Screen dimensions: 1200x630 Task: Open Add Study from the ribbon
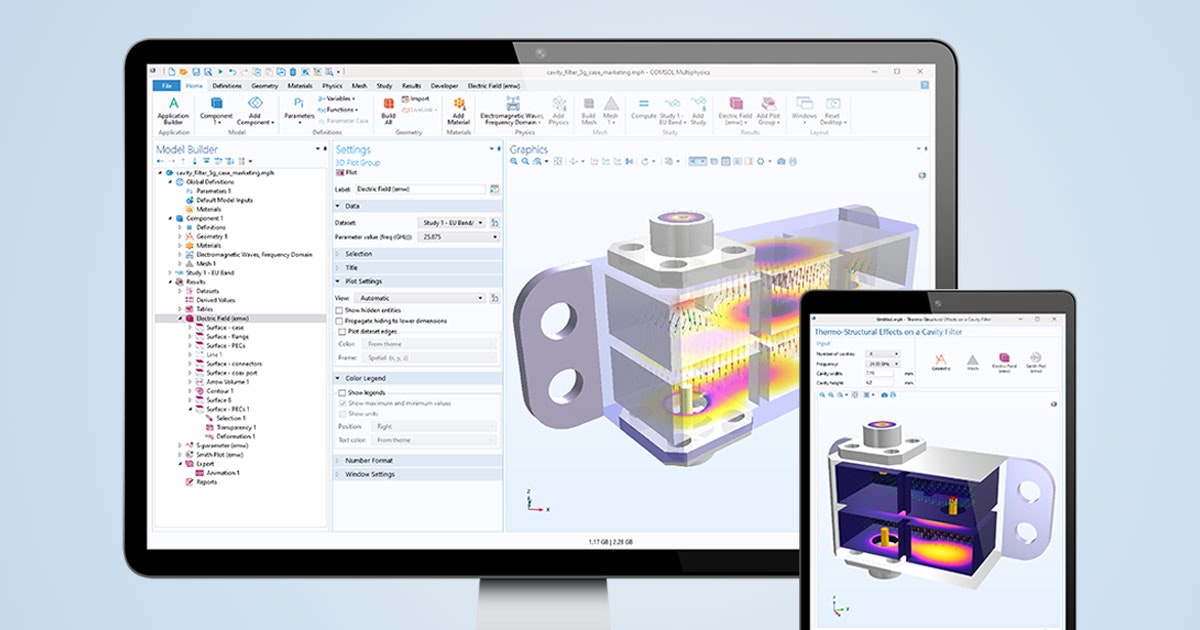(700, 104)
